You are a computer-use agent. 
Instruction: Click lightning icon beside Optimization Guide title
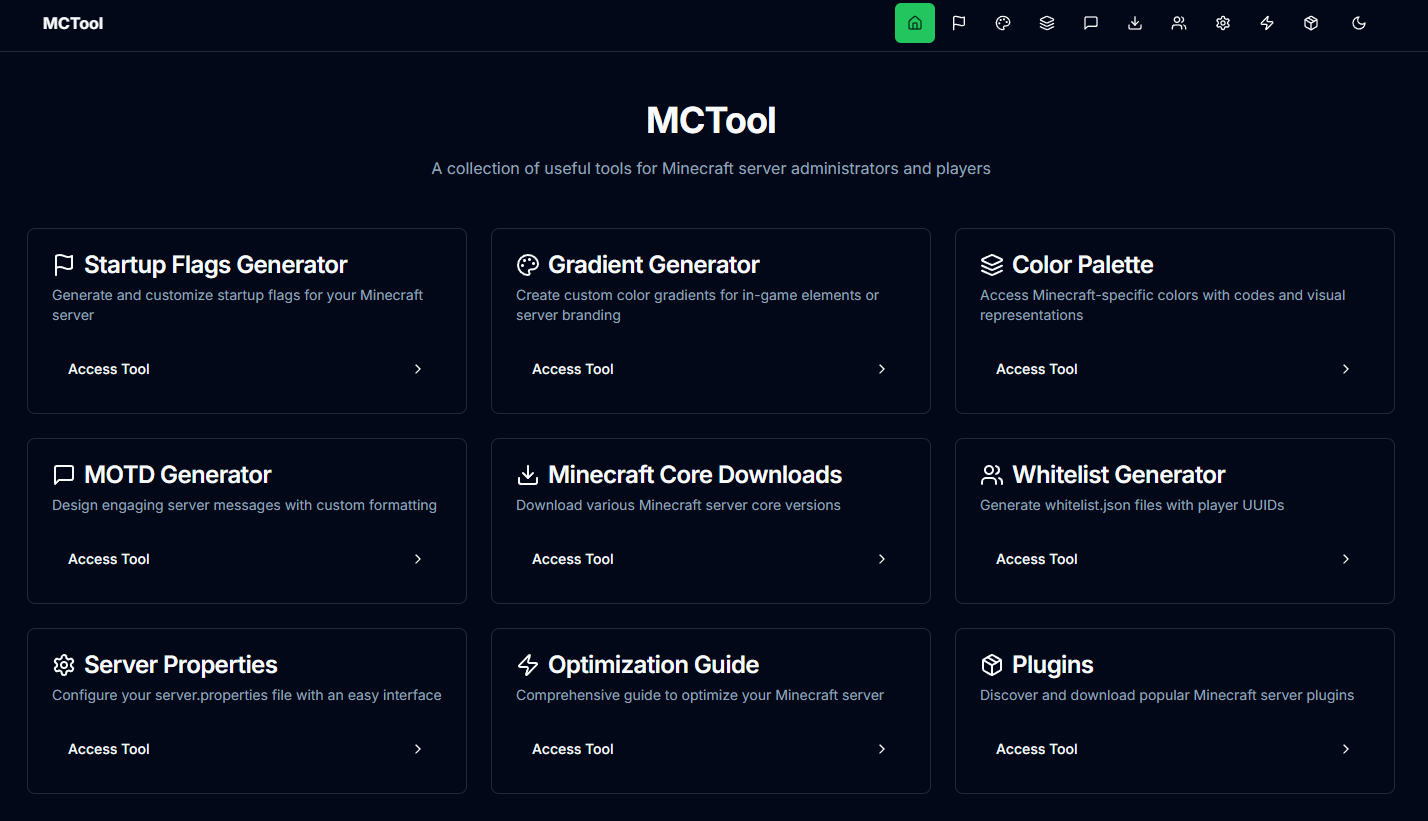(528, 665)
